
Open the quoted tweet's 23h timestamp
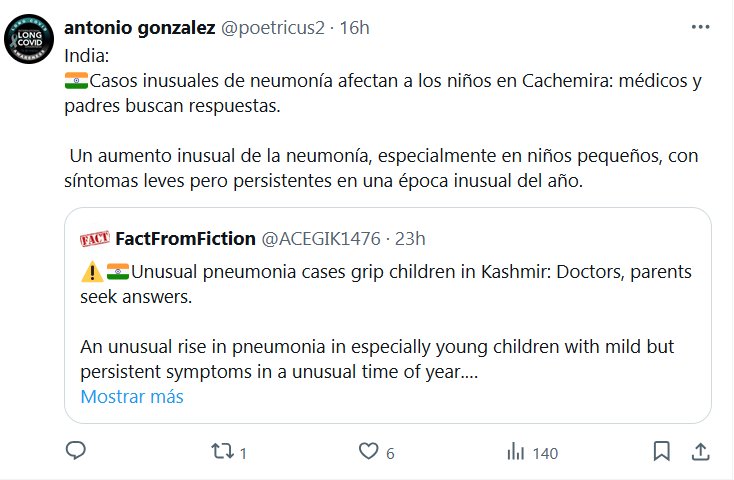tap(410, 238)
